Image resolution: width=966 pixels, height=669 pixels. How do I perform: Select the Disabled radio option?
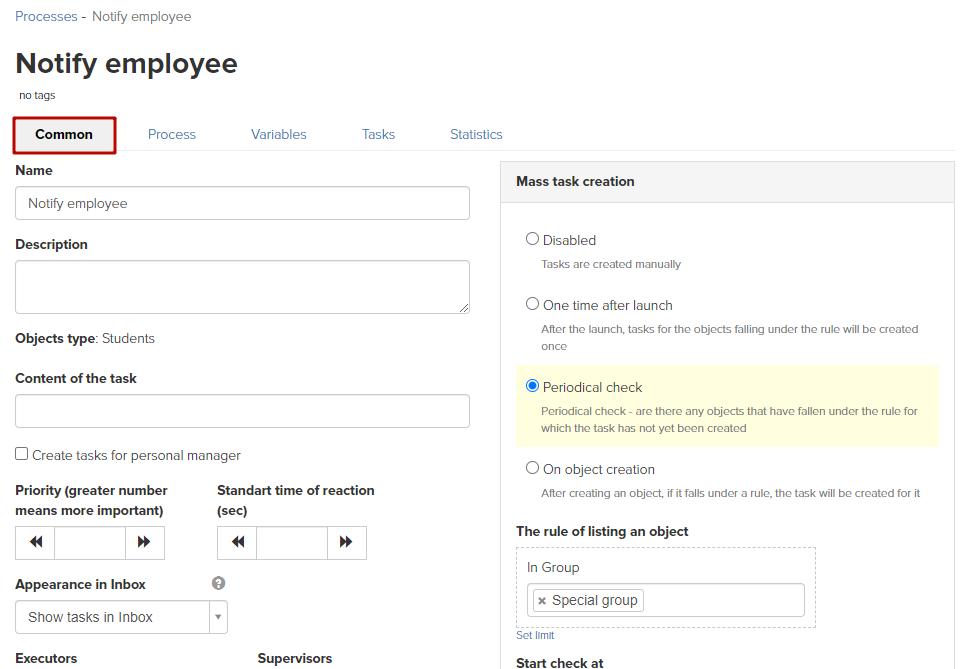[532, 239]
